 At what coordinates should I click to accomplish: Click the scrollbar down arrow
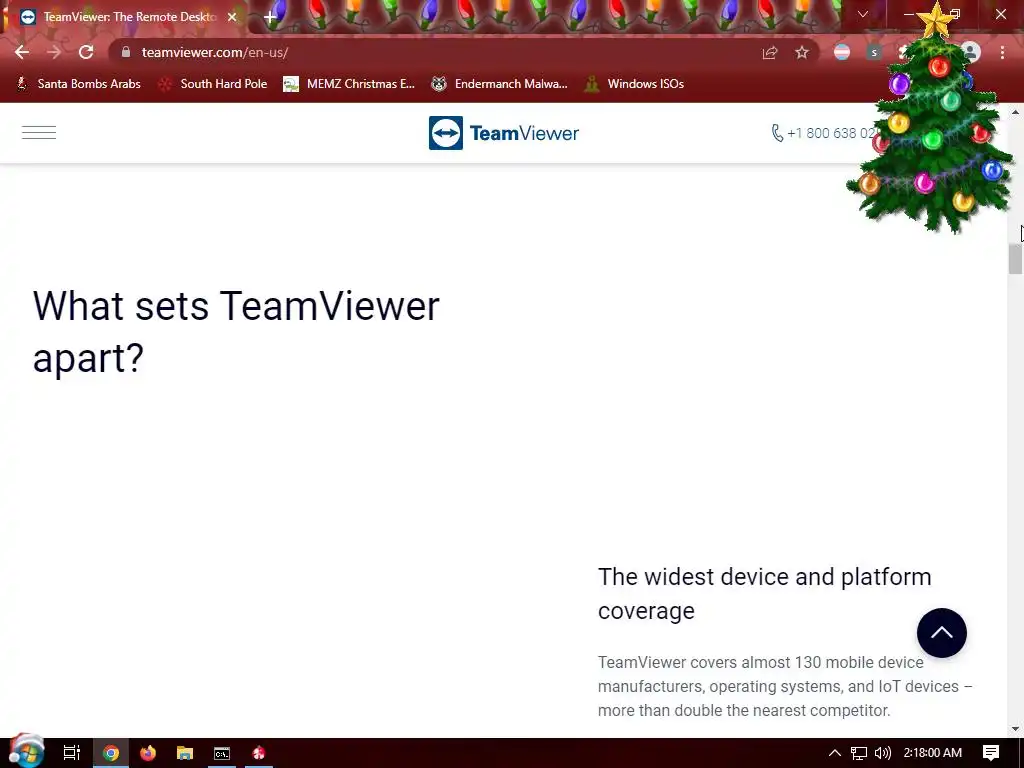(1015, 729)
